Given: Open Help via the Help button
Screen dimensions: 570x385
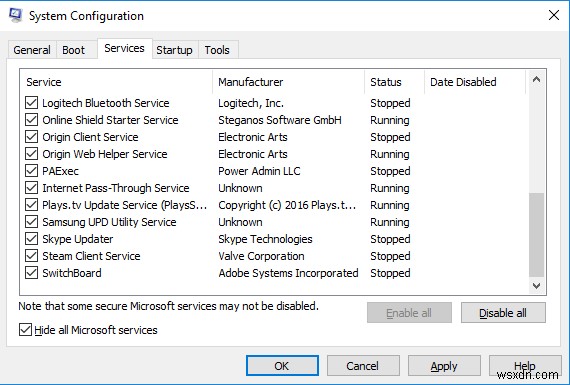Looking at the screenshot, I should (x=525, y=366).
